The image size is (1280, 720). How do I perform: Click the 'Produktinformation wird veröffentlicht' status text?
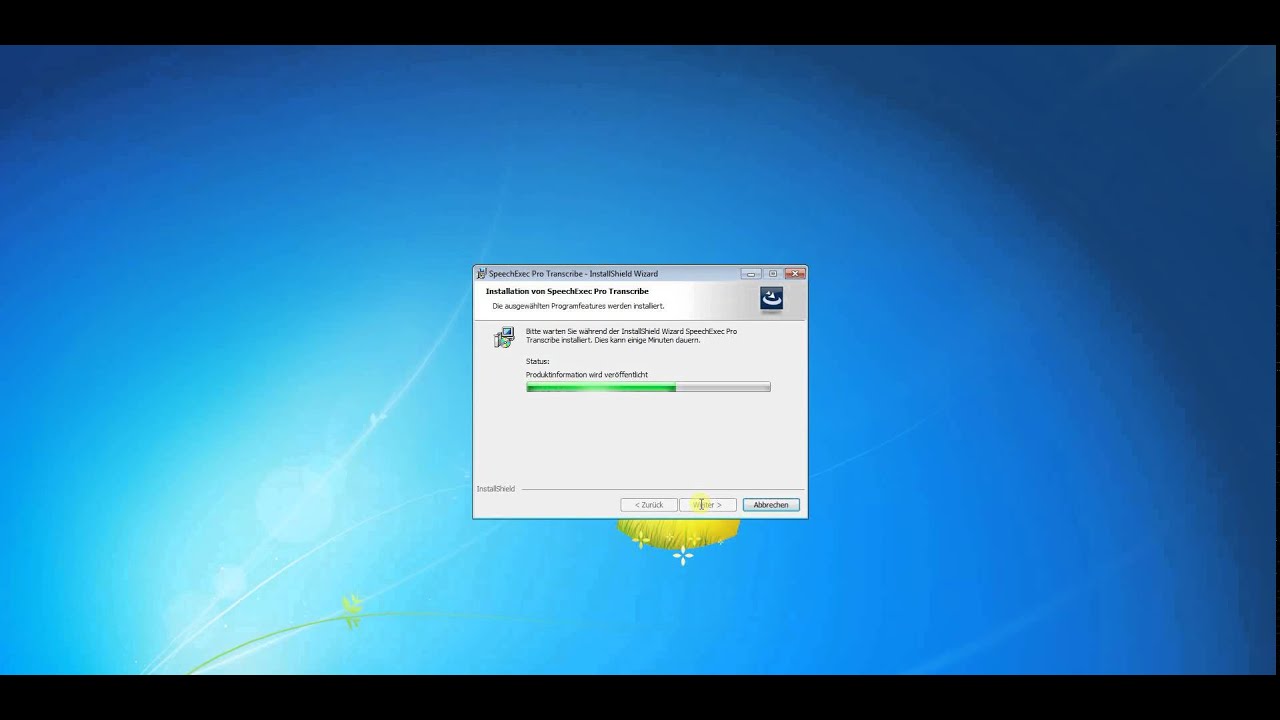click(587, 375)
